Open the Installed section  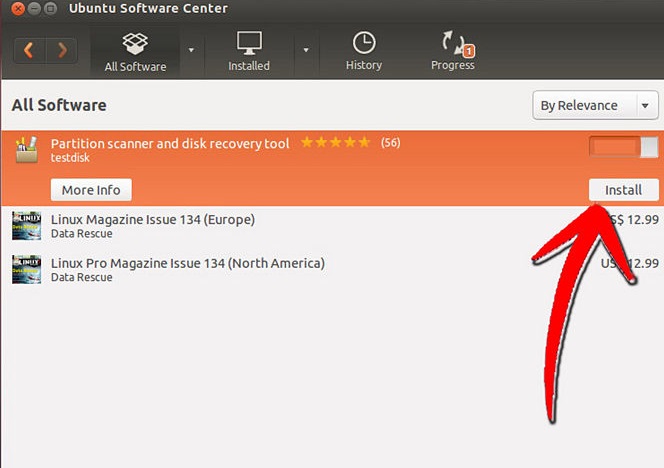[249, 52]
